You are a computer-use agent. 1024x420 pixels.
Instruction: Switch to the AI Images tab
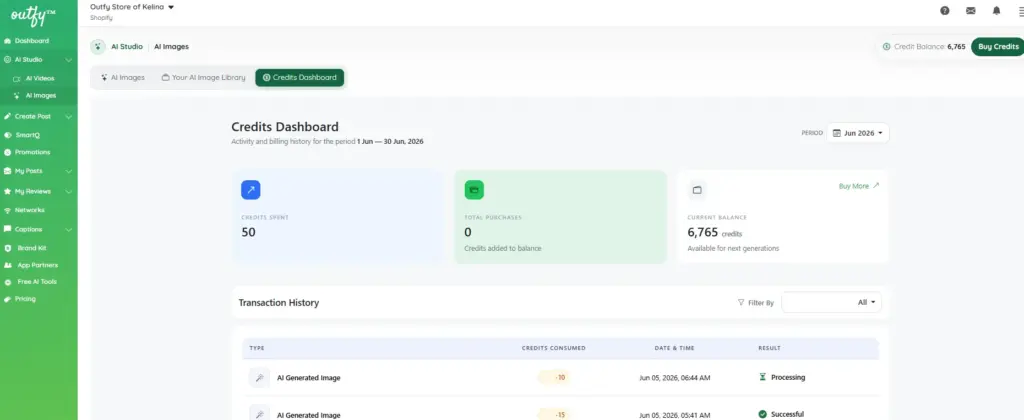click(123, 77)
